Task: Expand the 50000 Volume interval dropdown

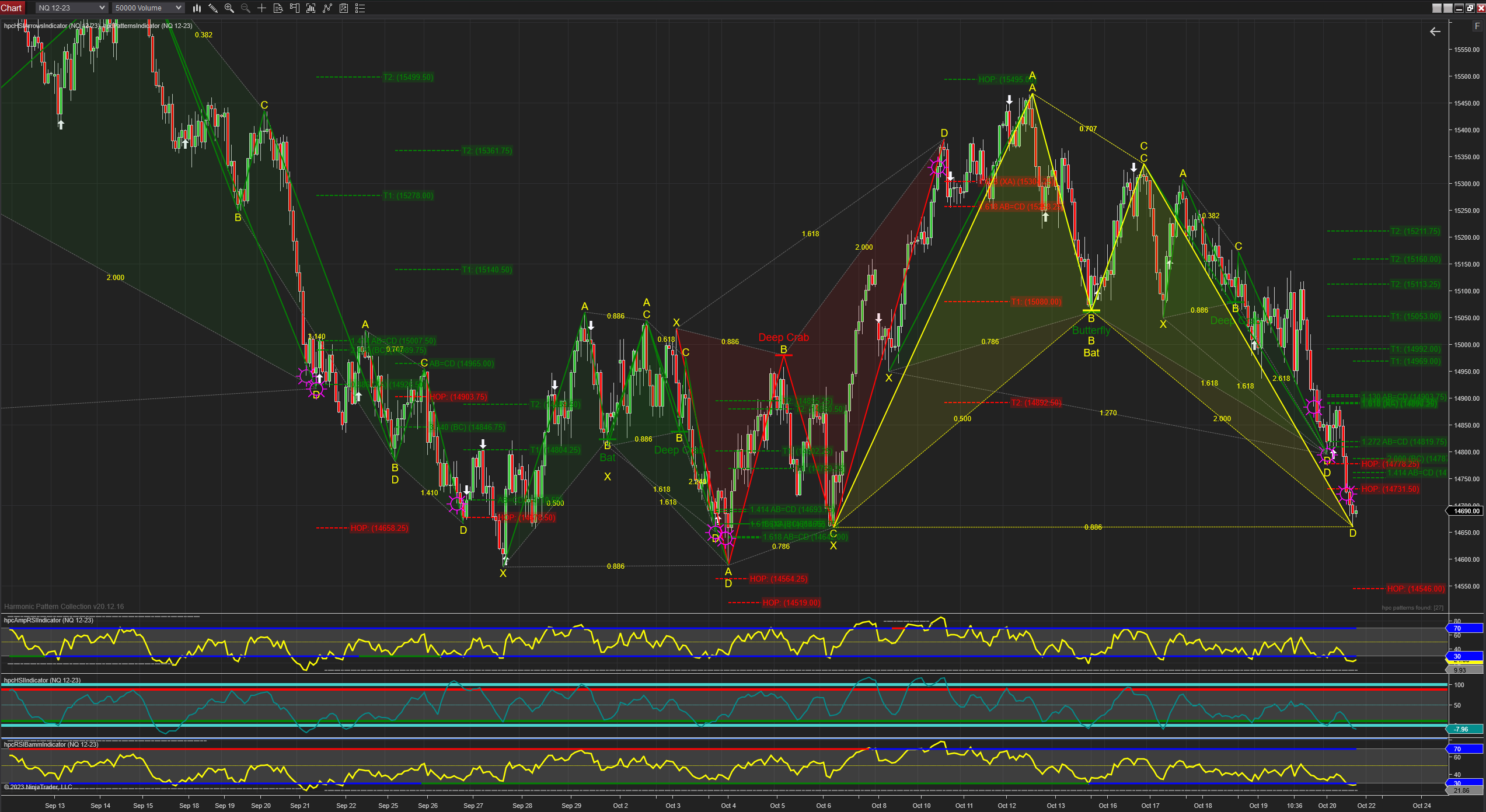Action: pos(148,8)
